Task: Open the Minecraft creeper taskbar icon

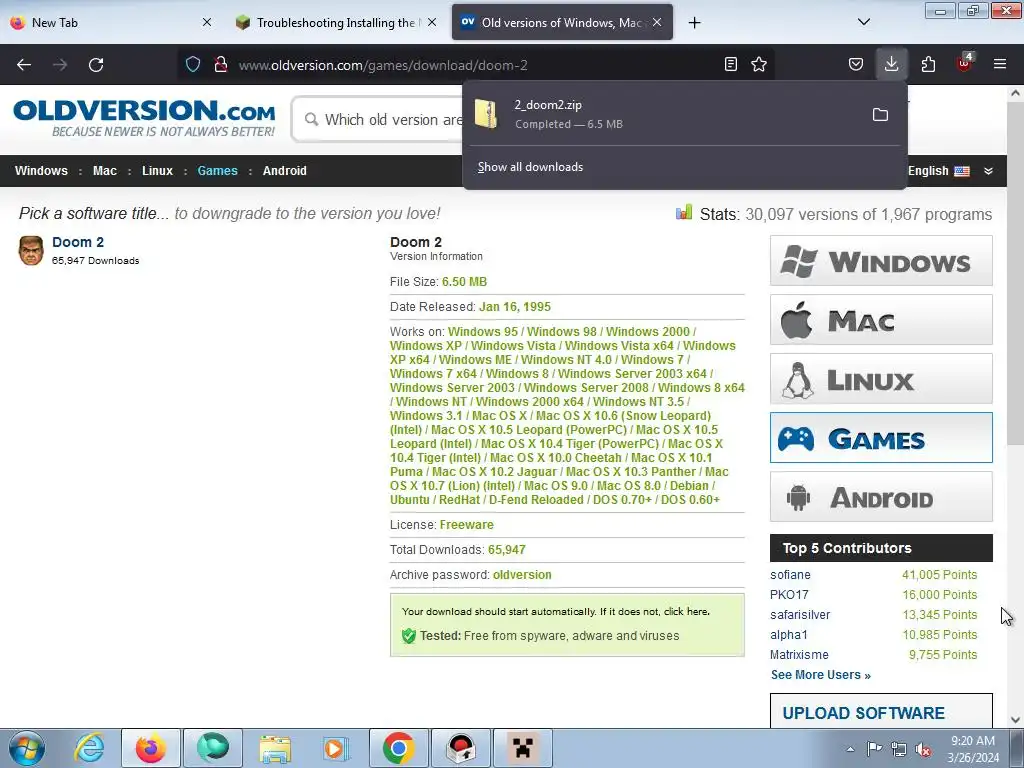Action: click(522, 748)
